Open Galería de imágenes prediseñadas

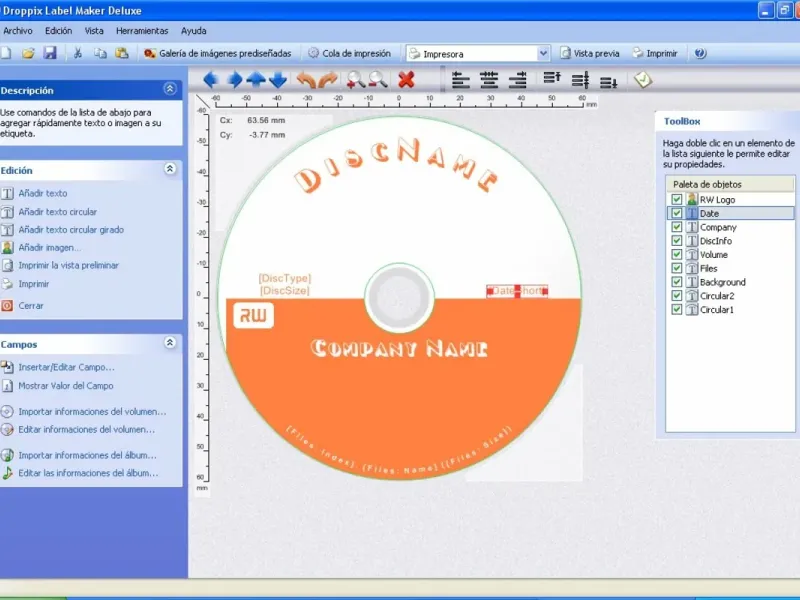coord(217,54)
